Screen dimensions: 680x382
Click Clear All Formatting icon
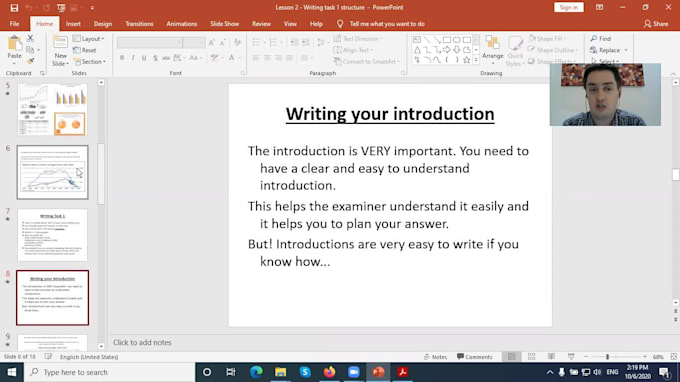[x=237, y=42]
